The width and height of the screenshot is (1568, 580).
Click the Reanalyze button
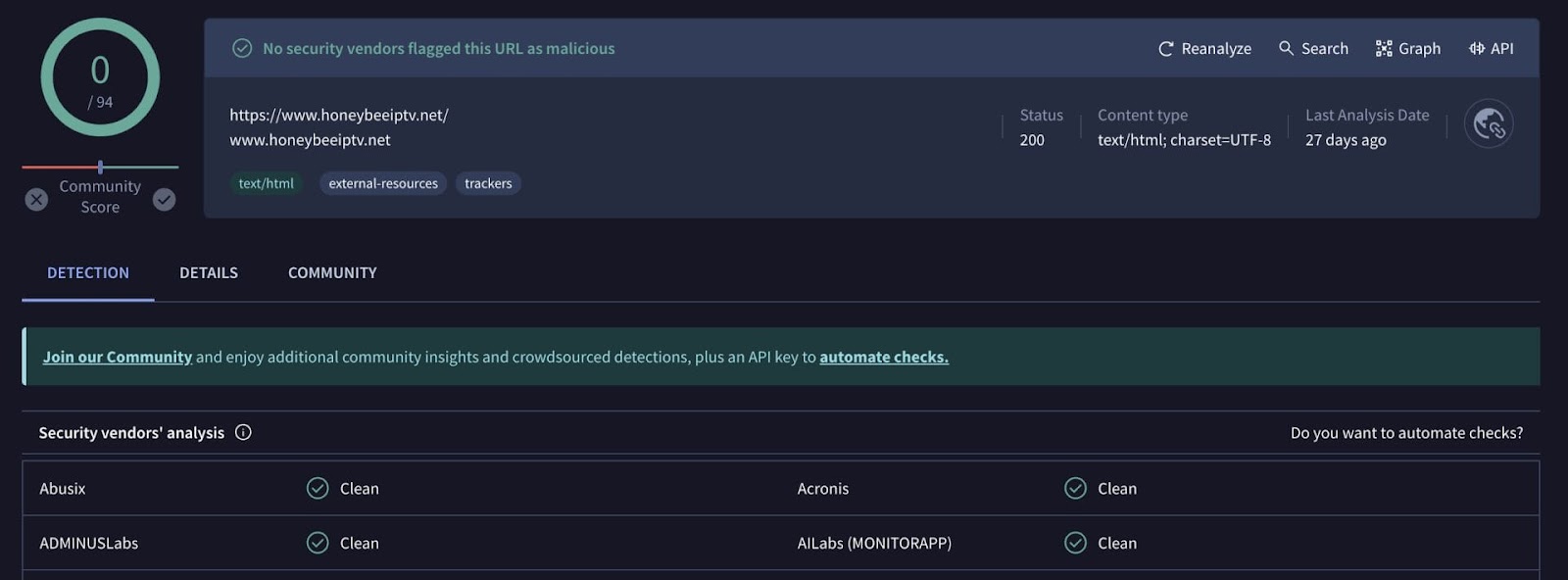pyautogui.click(x=1204, y=48)
